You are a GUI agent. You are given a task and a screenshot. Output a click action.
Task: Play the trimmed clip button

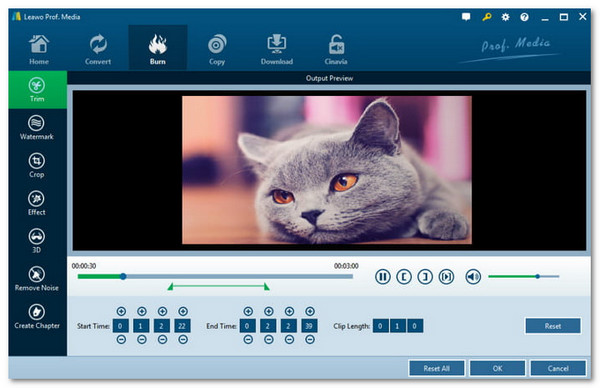pos(446,276)
